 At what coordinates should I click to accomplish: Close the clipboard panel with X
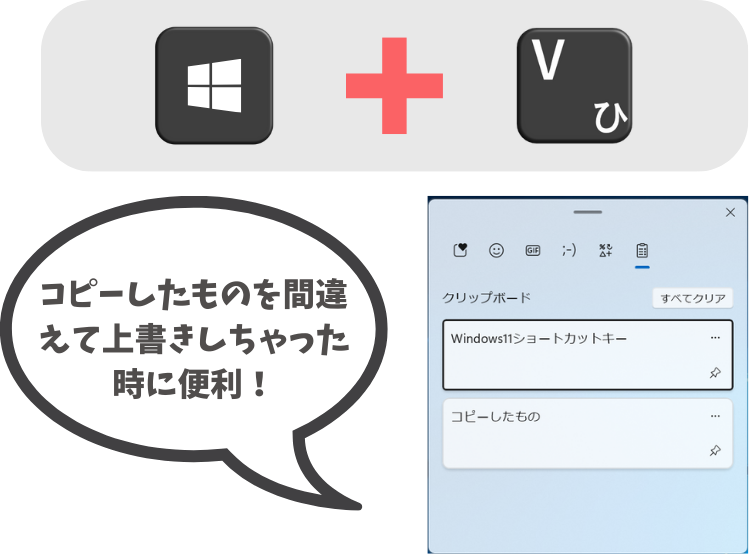click(730, 212)
